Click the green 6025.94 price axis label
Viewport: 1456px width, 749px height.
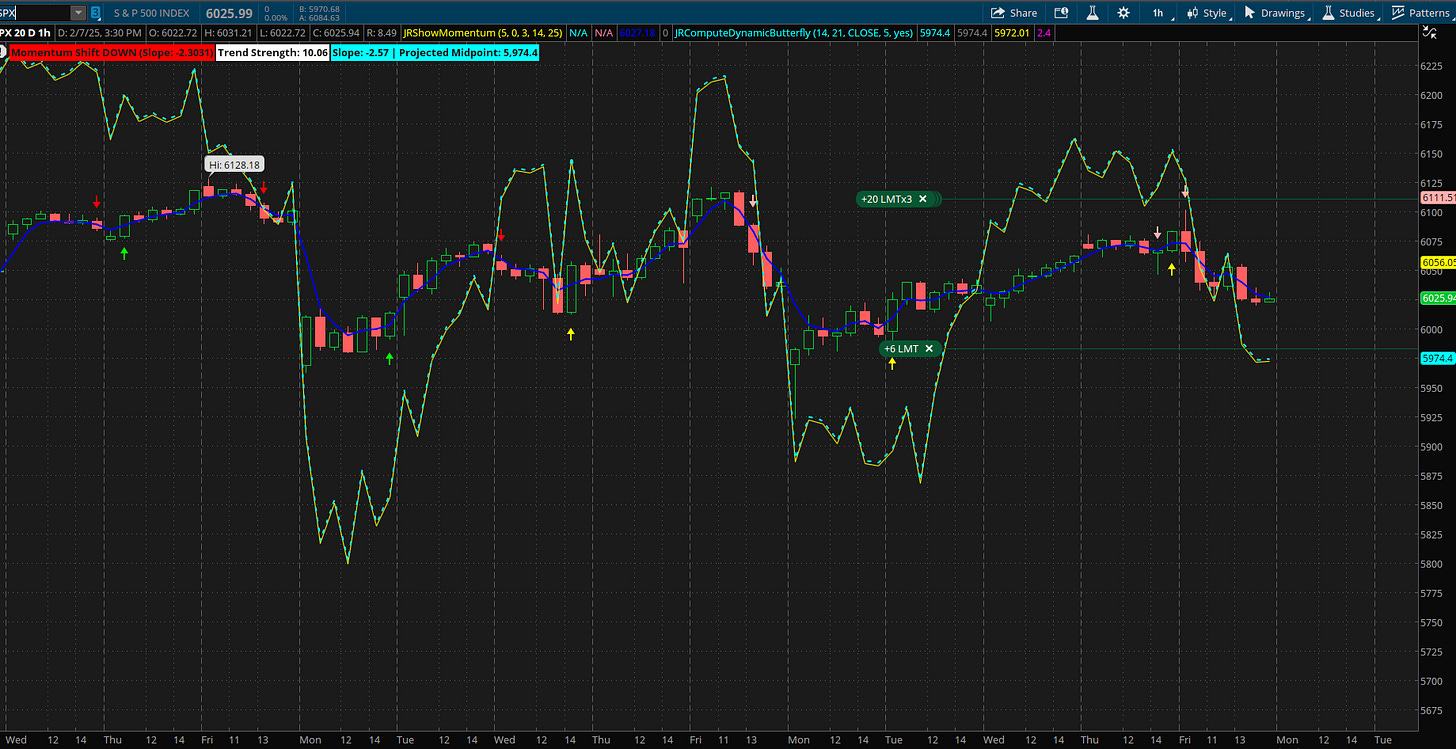(1437, 298)
